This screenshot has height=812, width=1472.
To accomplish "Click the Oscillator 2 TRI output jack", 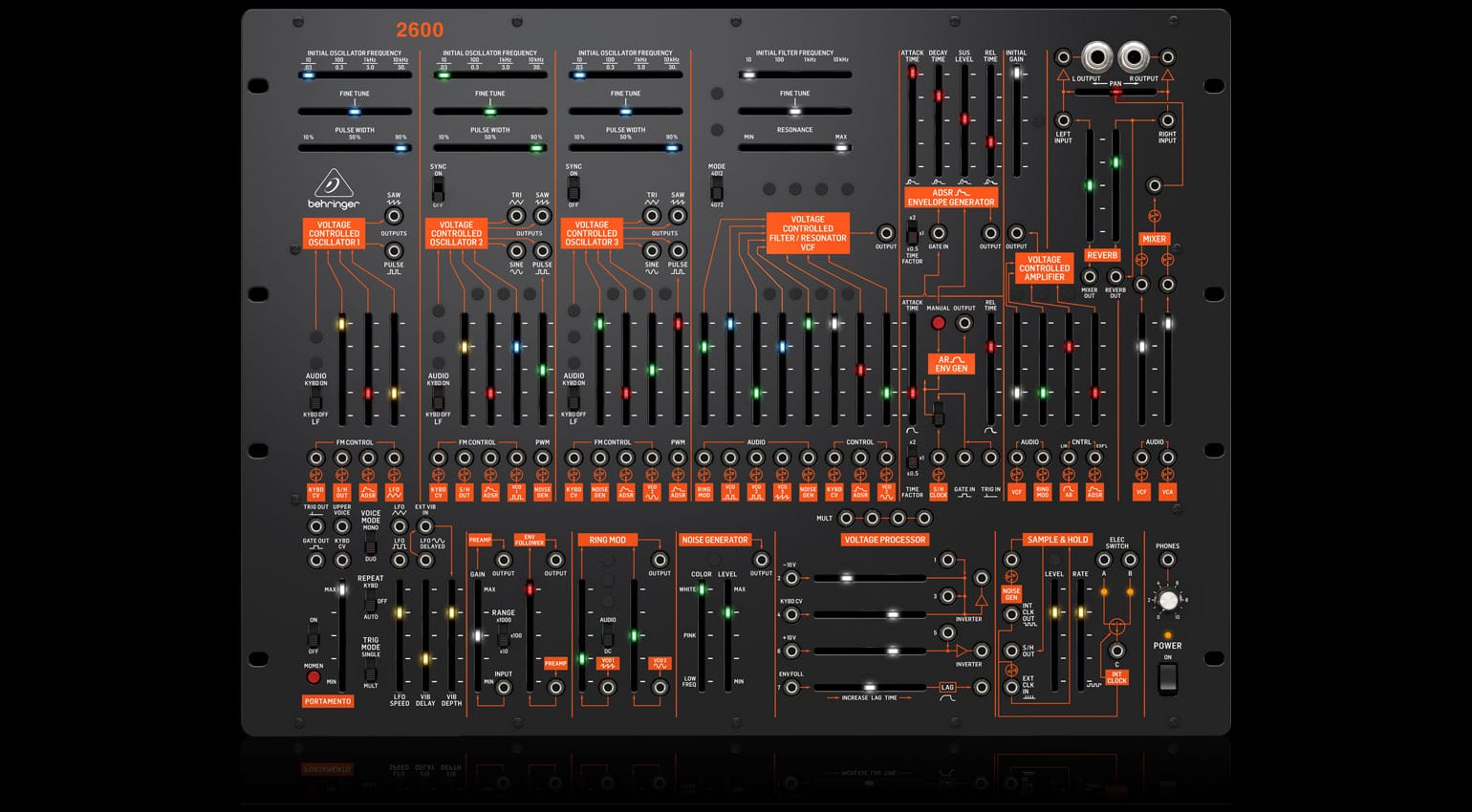I will click(x=516, y=216).
